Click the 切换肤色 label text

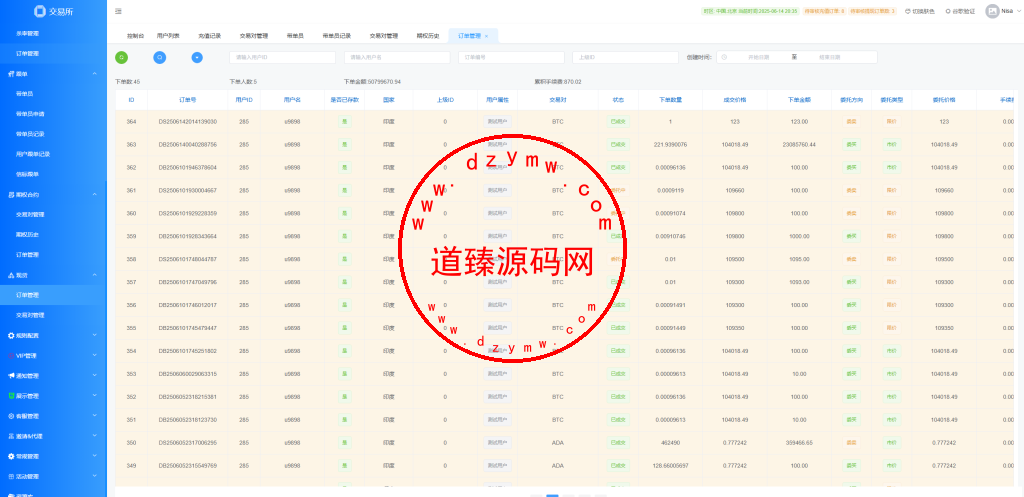pos(923,11)
